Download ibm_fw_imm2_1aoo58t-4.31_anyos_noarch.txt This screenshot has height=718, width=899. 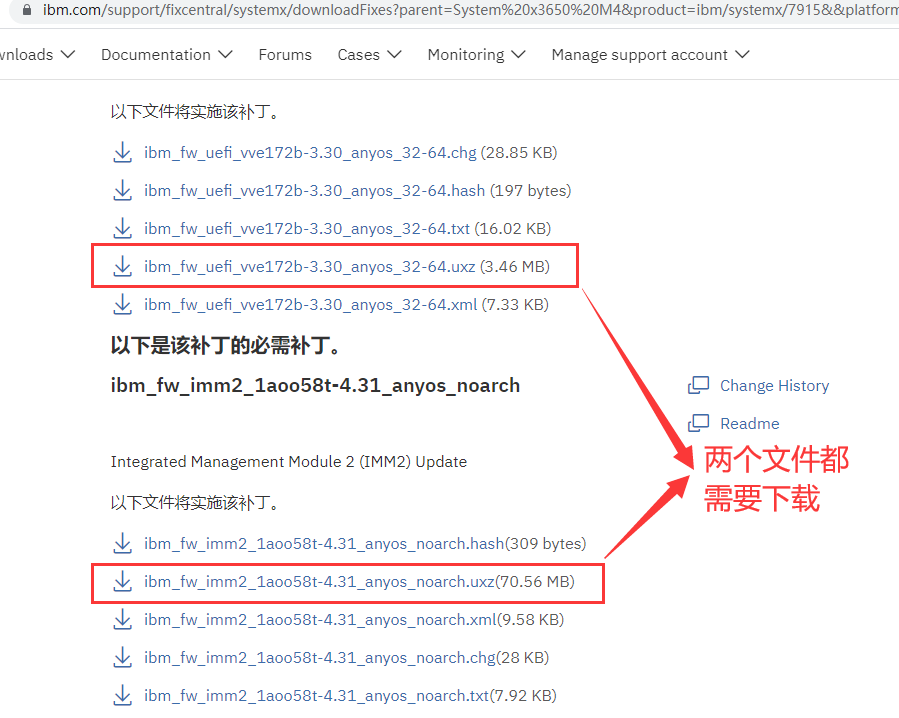pyautogui.click(x=316, y=695)
